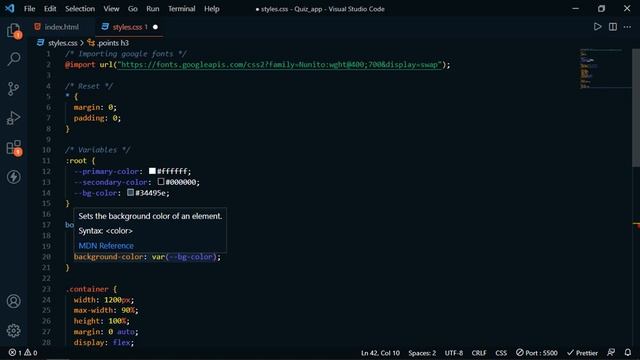Click the #34495e color swatch
This screenshot has height=360, width=640.
coord(130,192)
